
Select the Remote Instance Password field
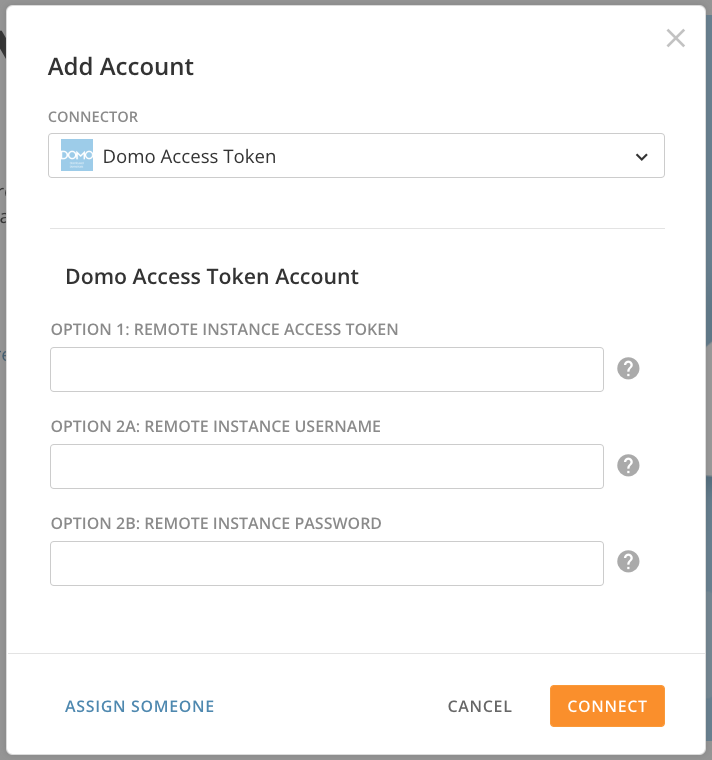(327, 563)
